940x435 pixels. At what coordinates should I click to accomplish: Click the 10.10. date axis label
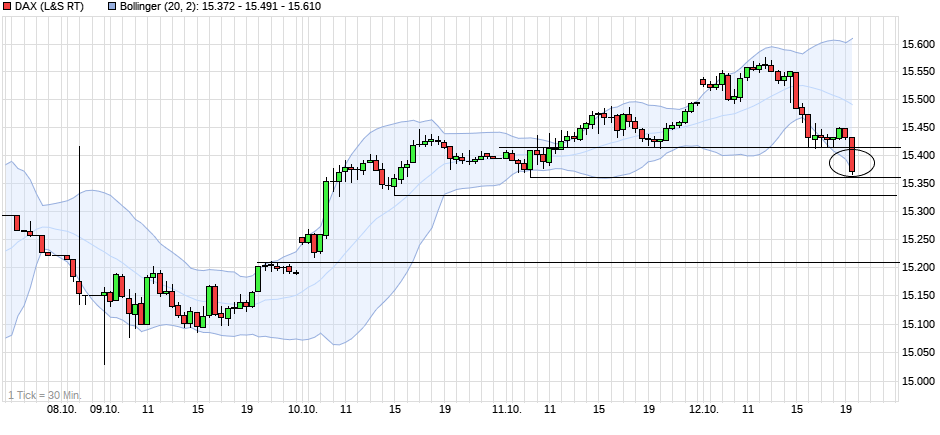click(x=303, y=410)
